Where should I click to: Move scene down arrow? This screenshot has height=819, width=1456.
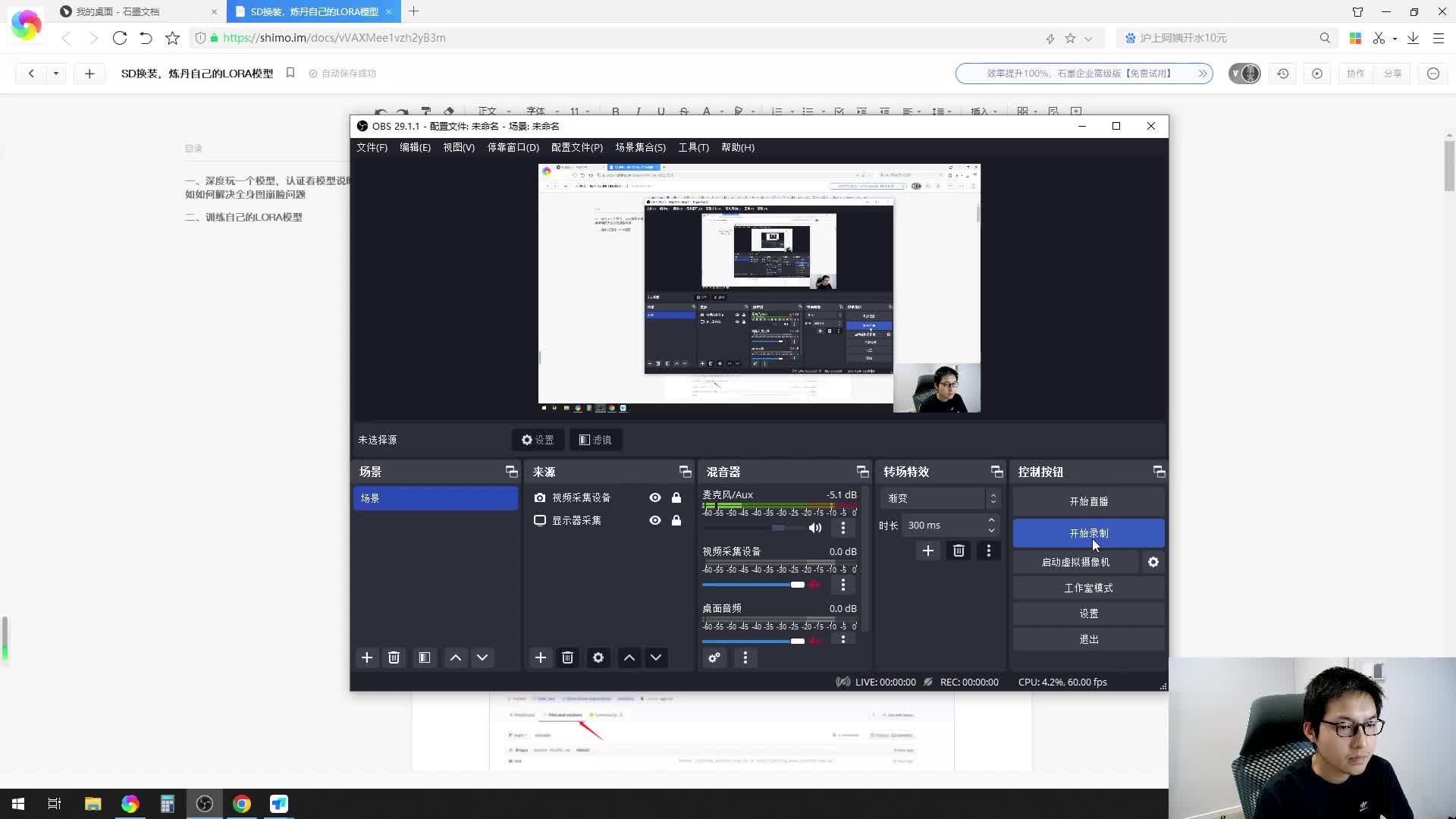[482, 657]
